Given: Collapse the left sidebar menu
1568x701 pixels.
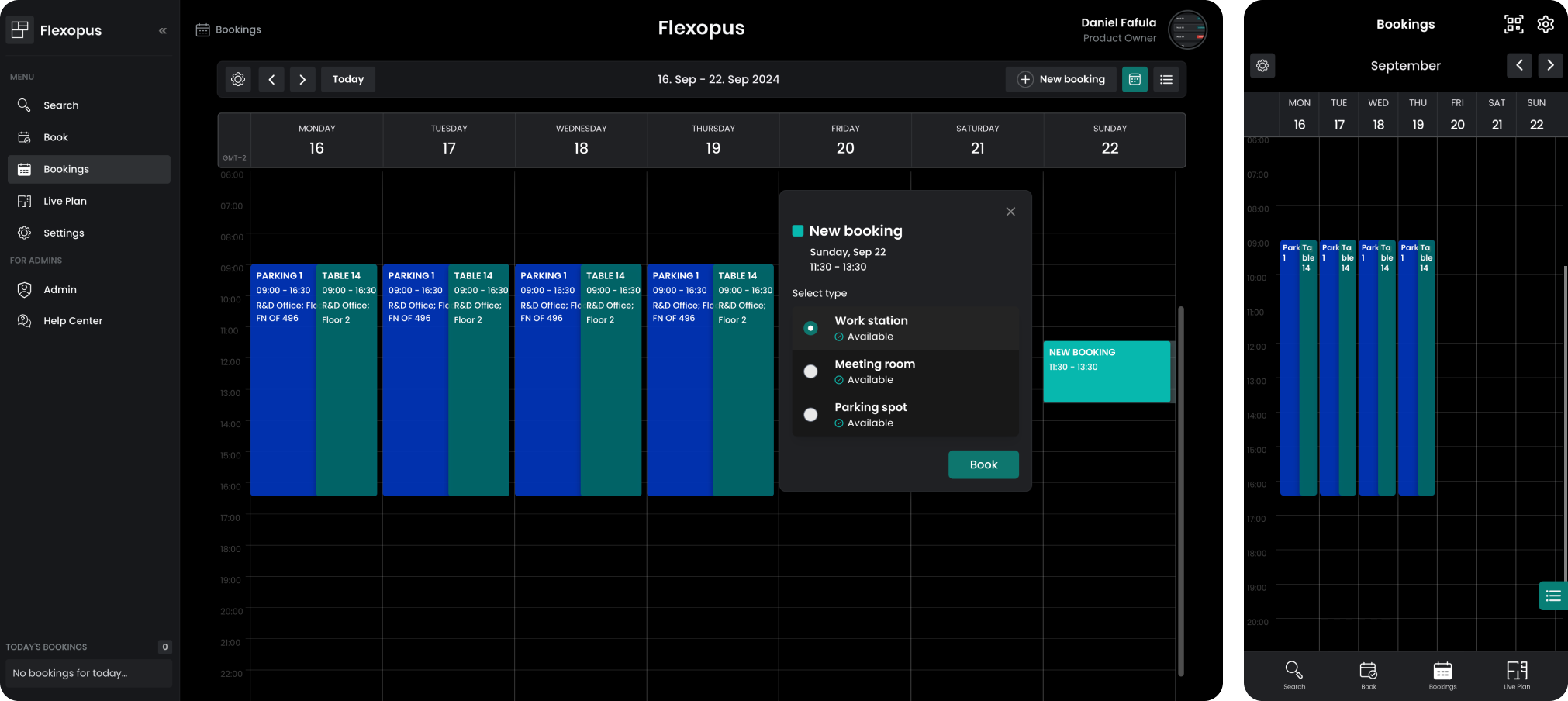Looking at the screenshot, I should pos(162,31).
